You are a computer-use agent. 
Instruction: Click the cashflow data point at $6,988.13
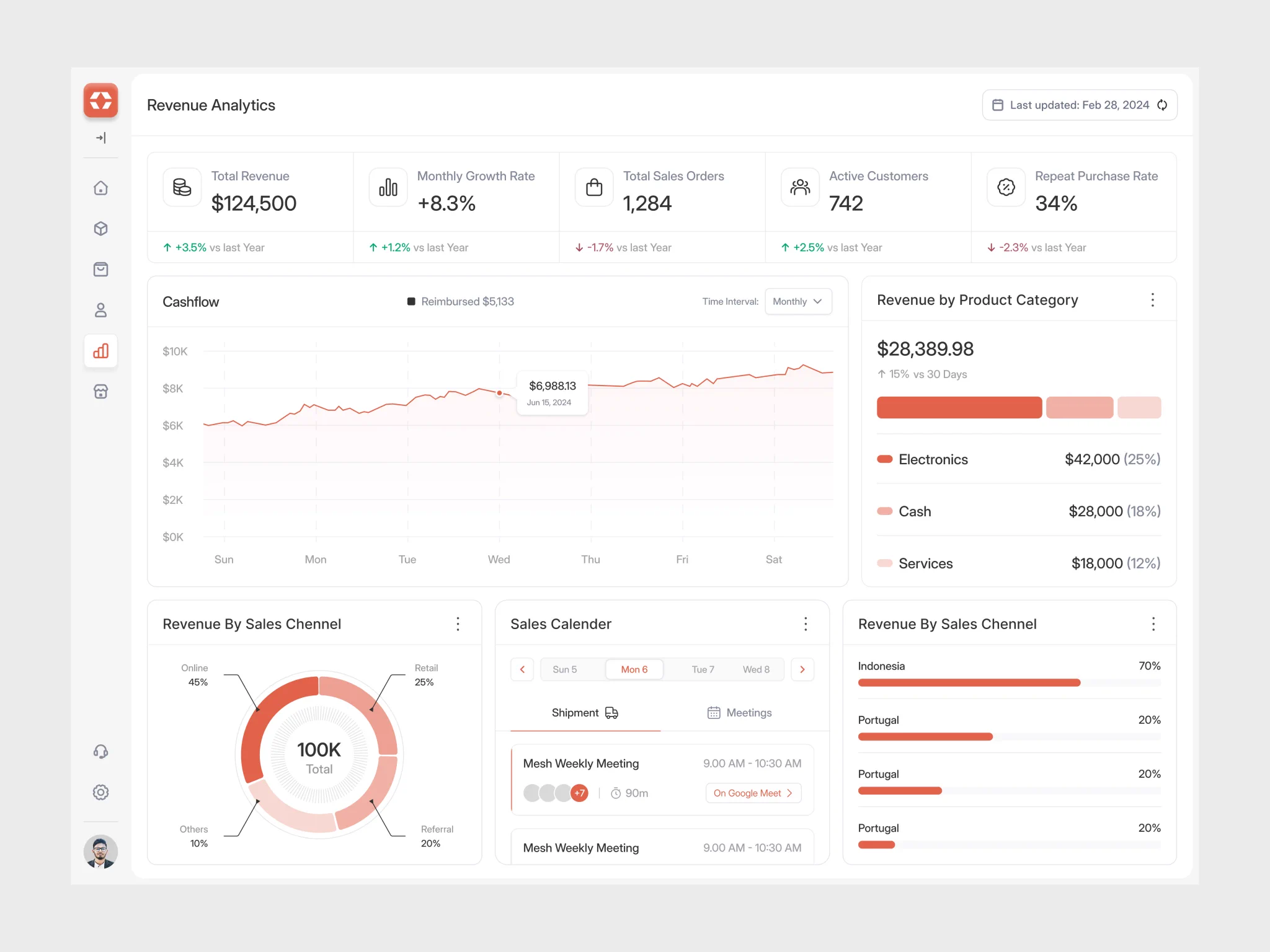[499, 393]
